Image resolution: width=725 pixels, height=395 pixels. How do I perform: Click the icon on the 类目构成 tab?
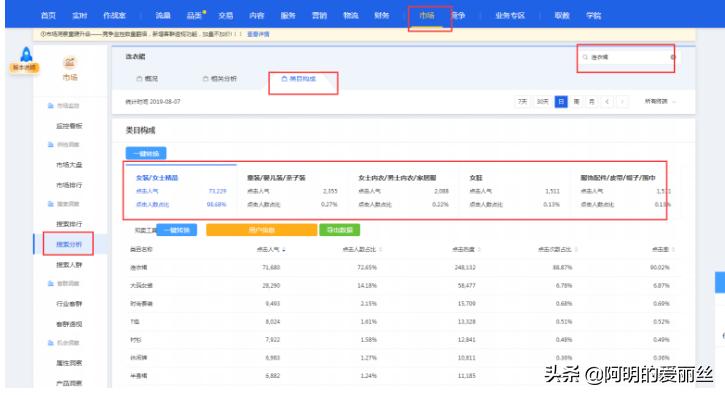(x=284, y=79)
